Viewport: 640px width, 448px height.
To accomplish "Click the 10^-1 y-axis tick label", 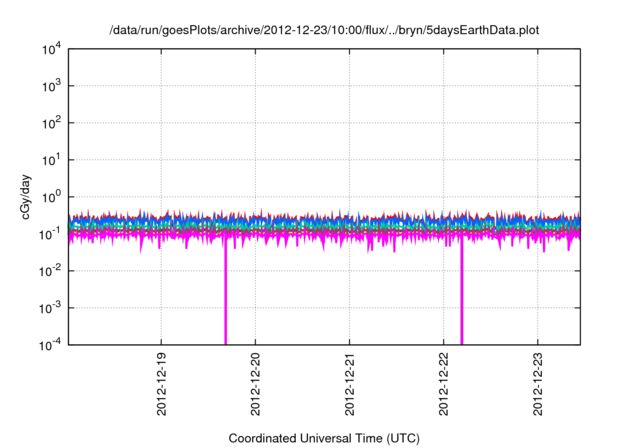I will pos(50,234).
